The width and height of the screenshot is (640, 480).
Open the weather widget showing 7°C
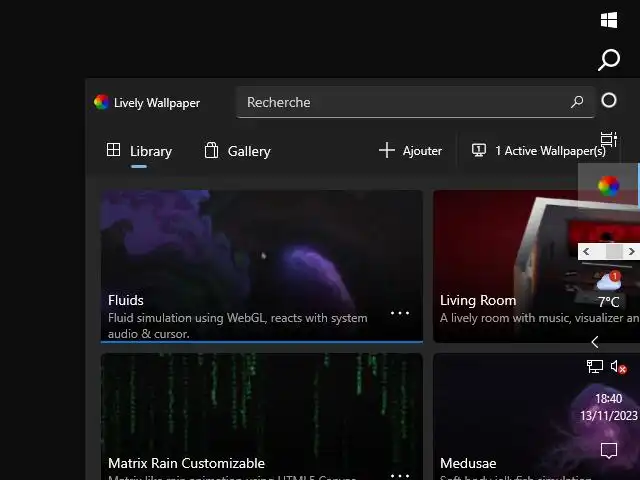[x=609, y=287]
